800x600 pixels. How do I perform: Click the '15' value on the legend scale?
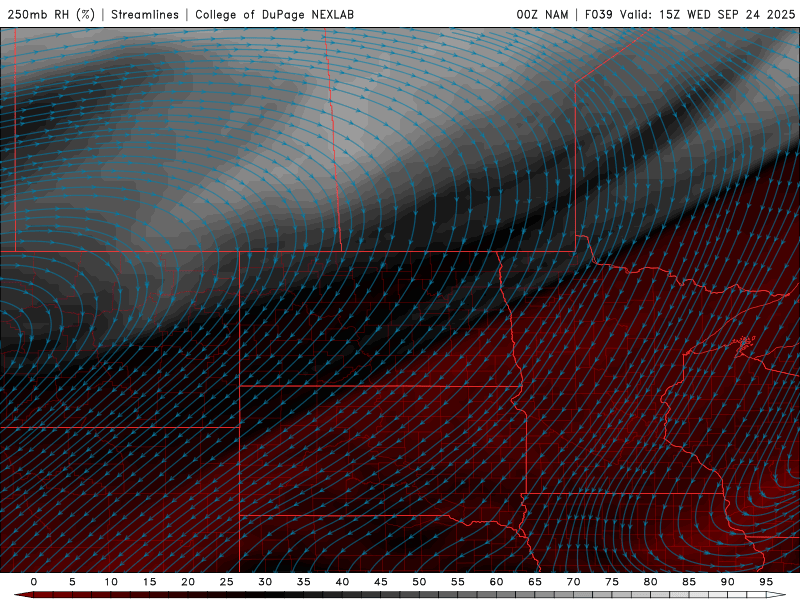pyautogui.click(x=149, y=582)
